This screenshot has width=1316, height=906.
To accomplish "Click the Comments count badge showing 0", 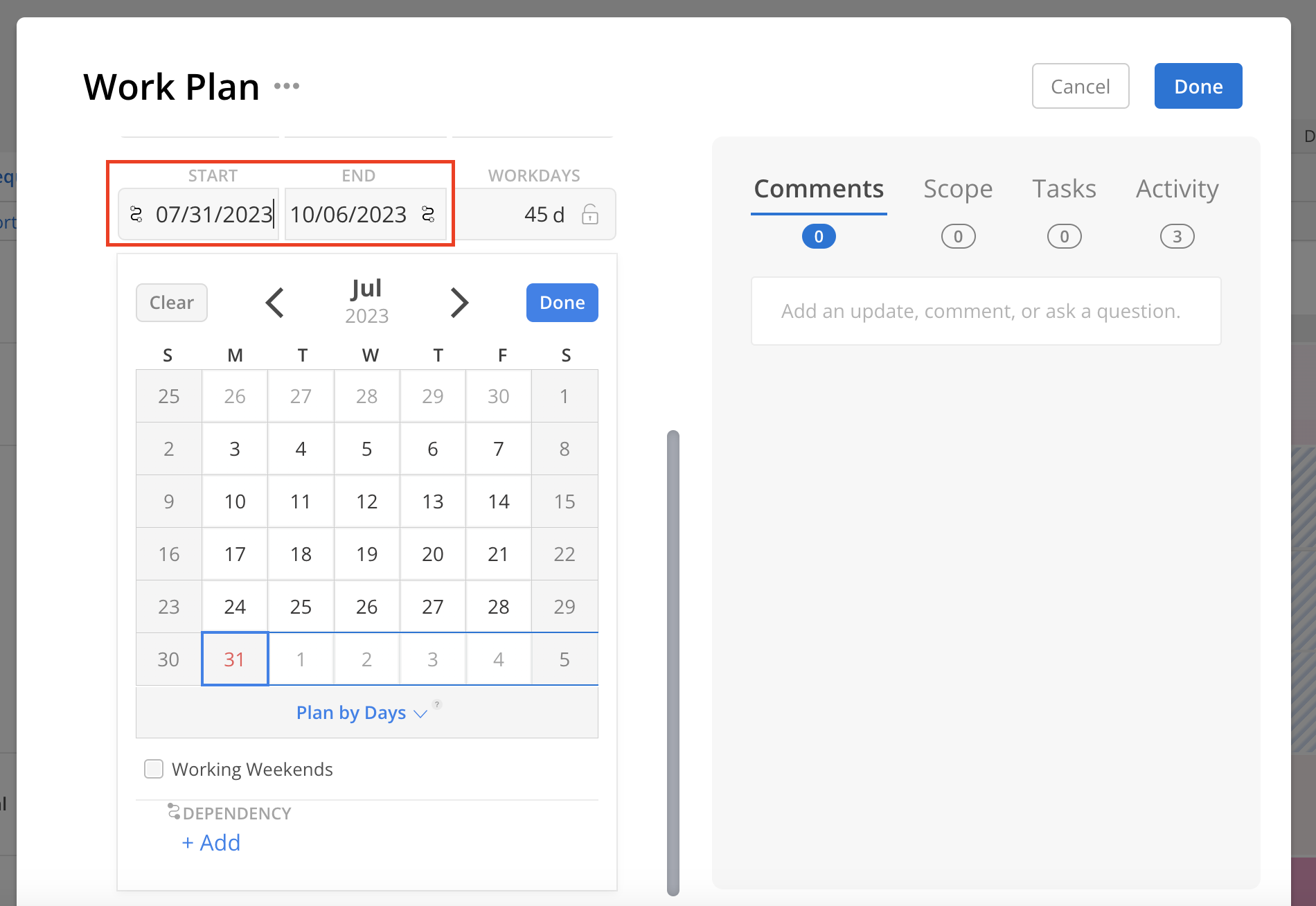I will [x=819, y=236].
